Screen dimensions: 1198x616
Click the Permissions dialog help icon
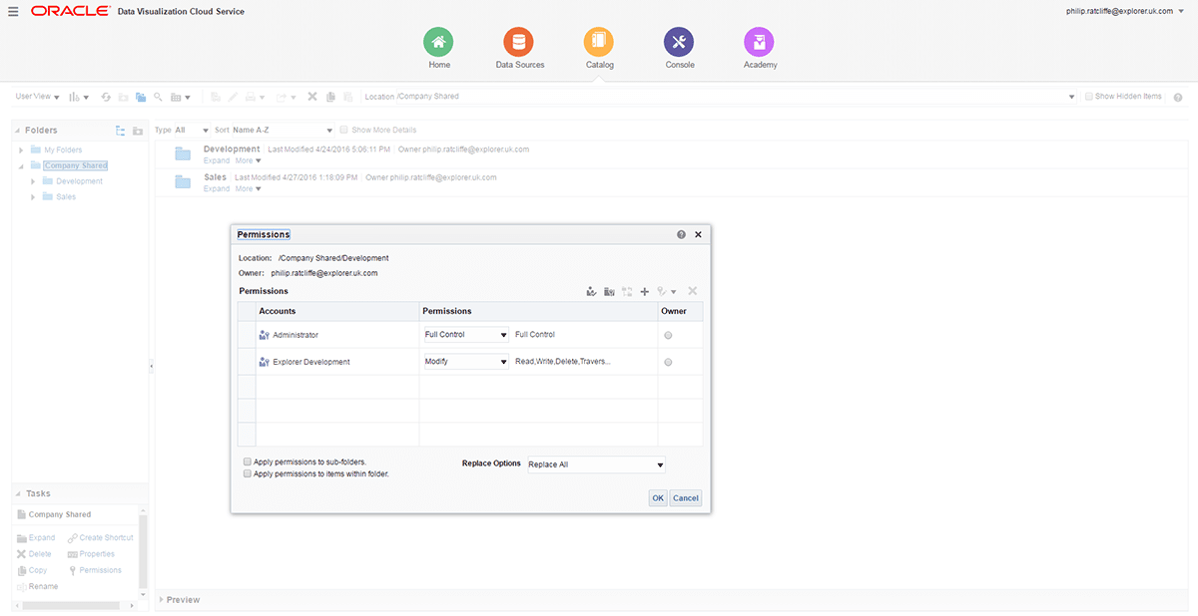682,235
